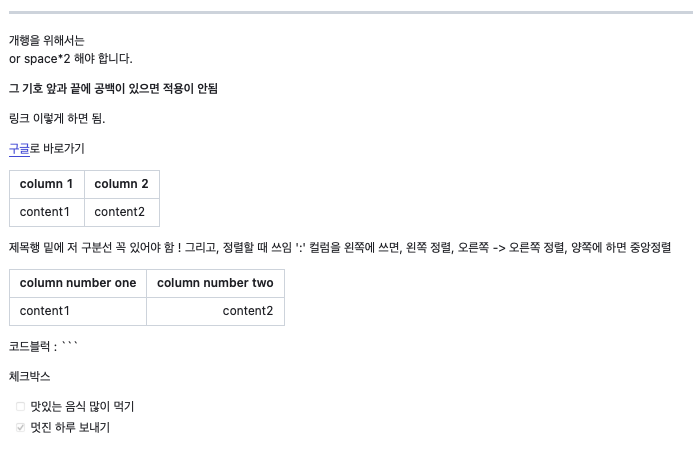
Task: Click the 'or space*2 해야 합니다.' line
Action: [71, 58]
